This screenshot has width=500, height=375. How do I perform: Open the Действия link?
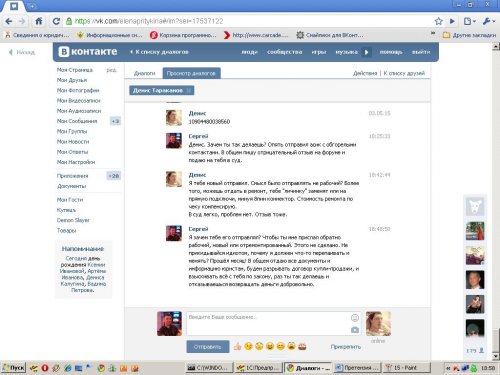(x=365, y=73)
